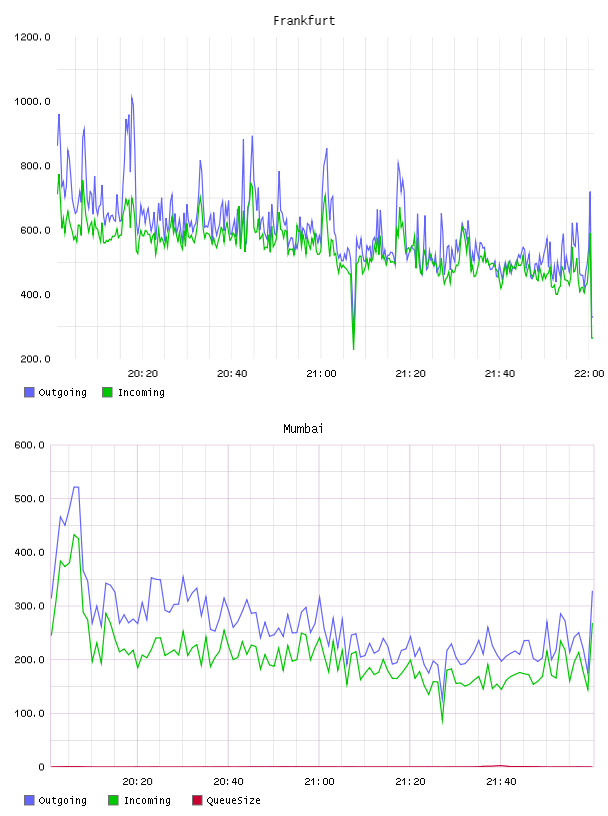Click the 300.0 y-axis label in Mumbai chart
The image size is (608, 816).
[30, 606]
